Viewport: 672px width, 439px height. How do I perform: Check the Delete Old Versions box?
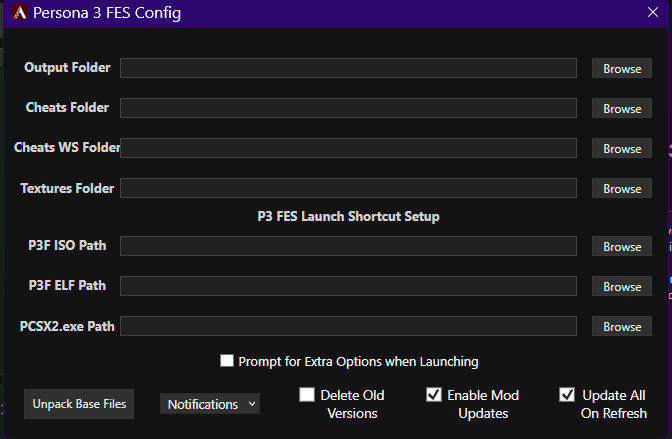[306, 394]
